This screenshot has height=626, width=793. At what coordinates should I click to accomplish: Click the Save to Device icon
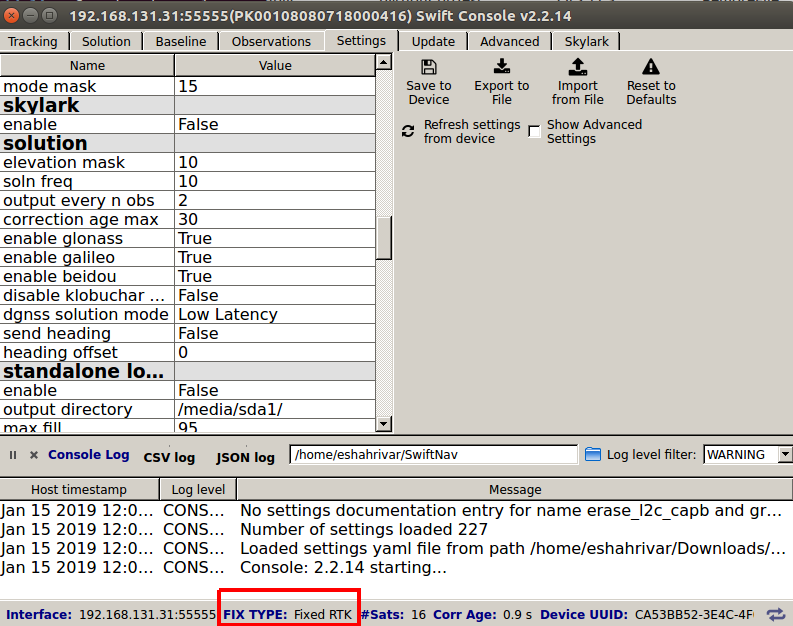point(428,68)
